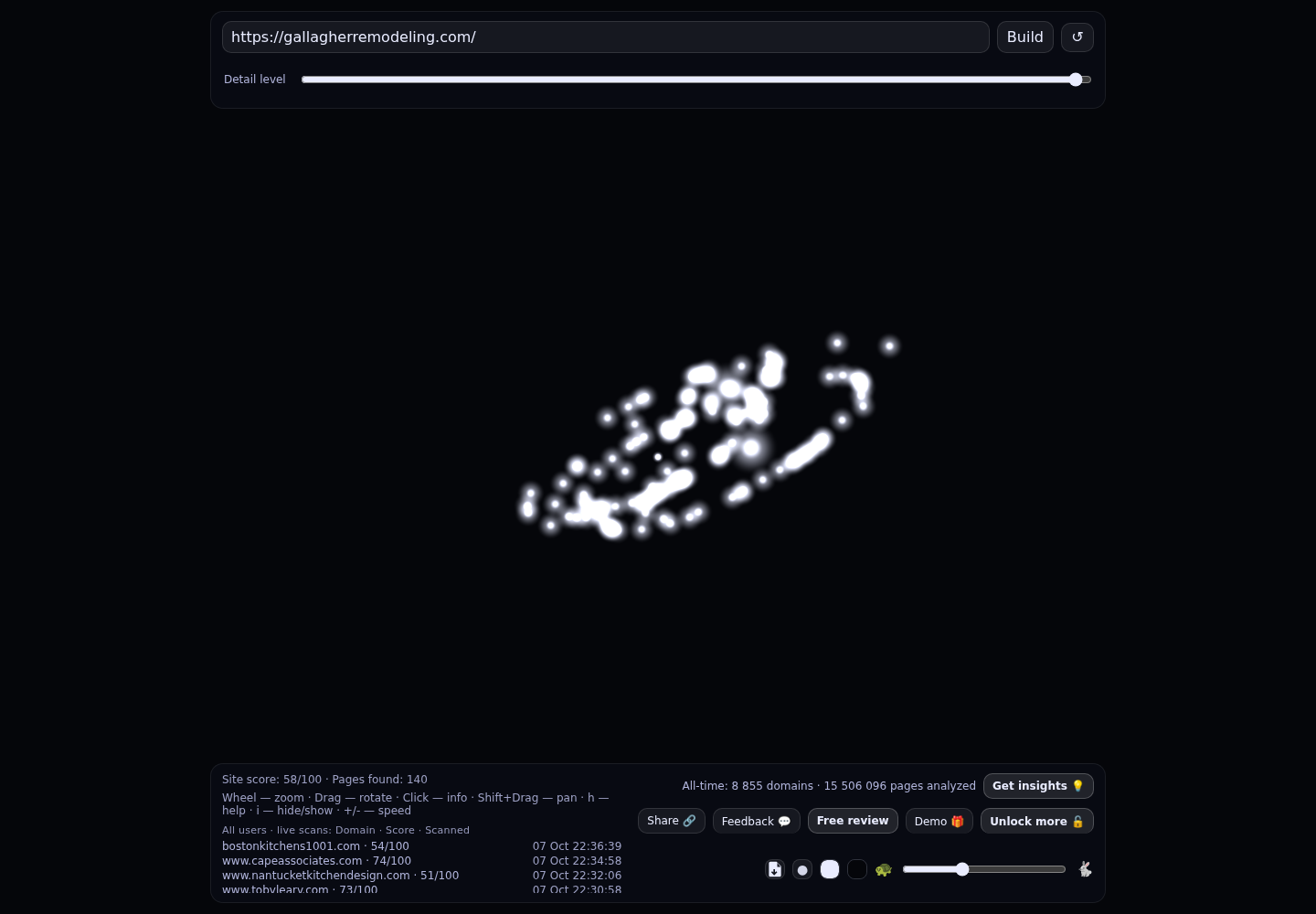
Task: Adjust the Detail level slider
Action: [696, 80]
